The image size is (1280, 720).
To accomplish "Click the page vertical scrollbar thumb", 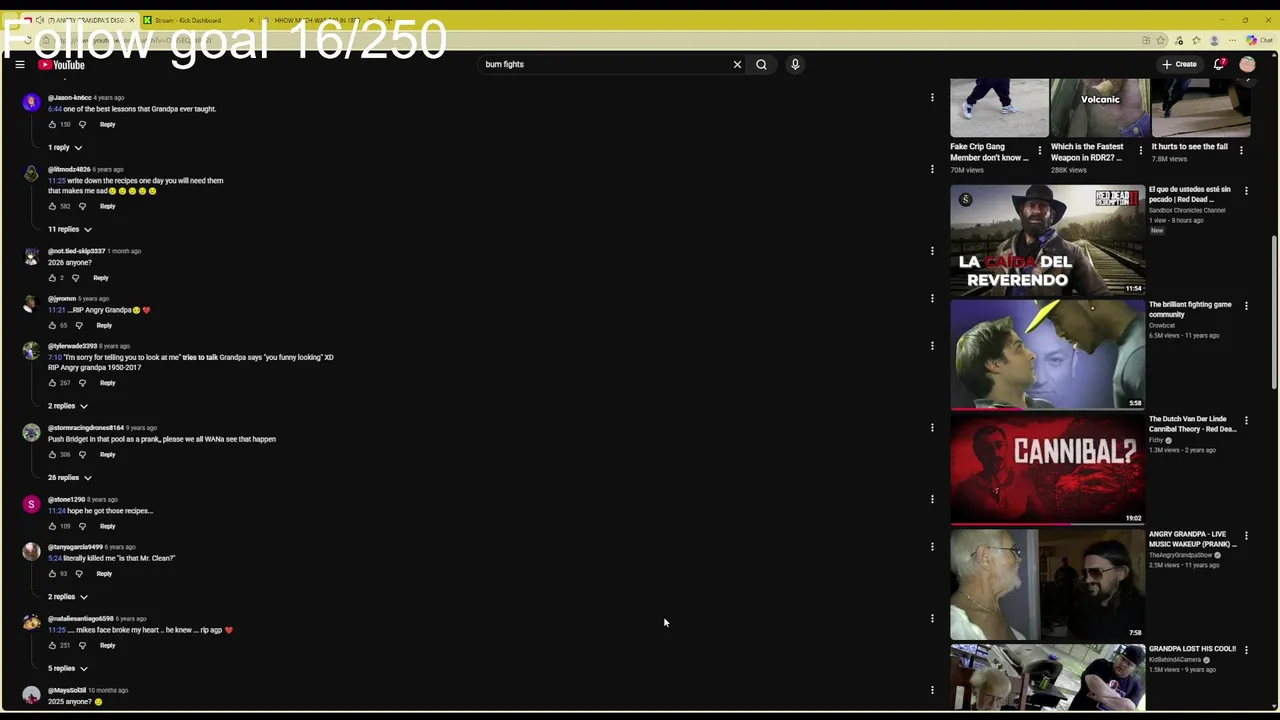I will (x=1274, y=312).
